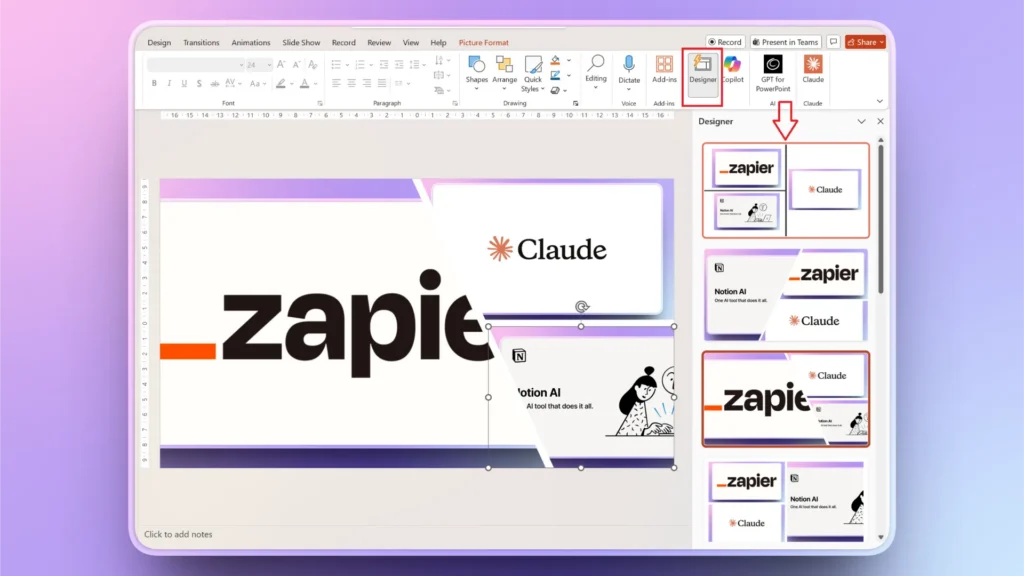Image resolution: width=1024 pixels, height=576 pixels.
Task: Switch to the Review tab
Action: pos(379,42)
